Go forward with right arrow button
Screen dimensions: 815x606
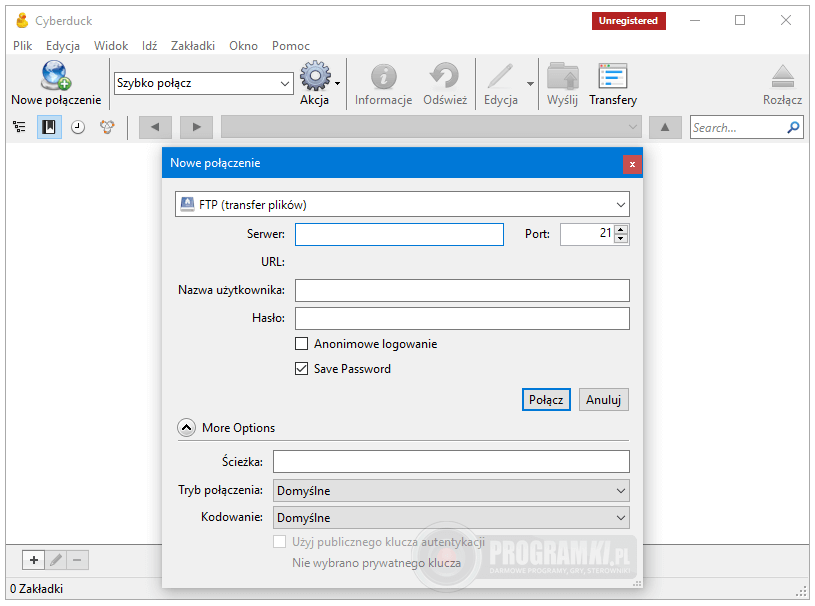(x=196, y=127)
